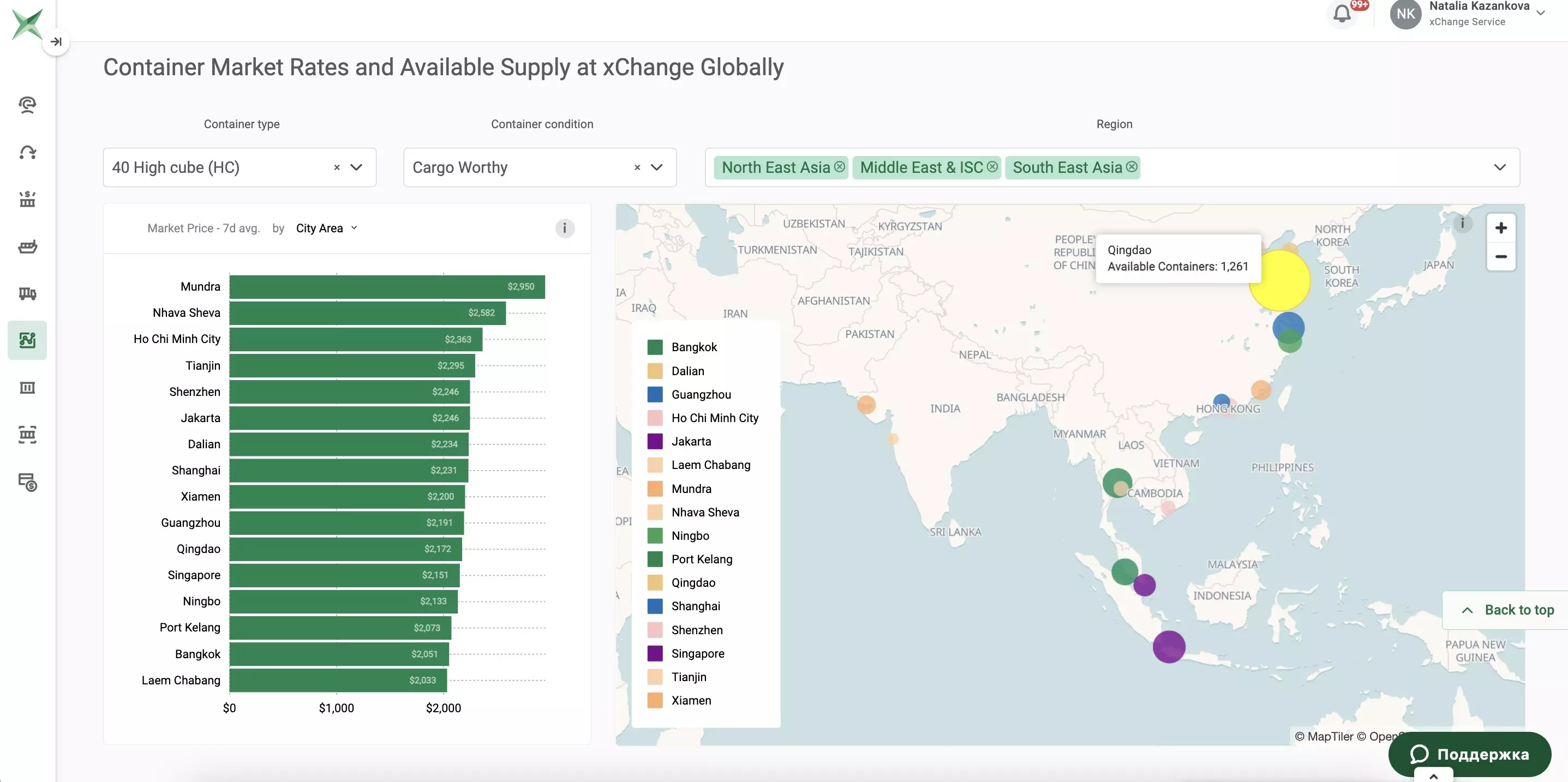
Task: Click the blue Shanghai map bubble
Action: tap(1289, 327)
